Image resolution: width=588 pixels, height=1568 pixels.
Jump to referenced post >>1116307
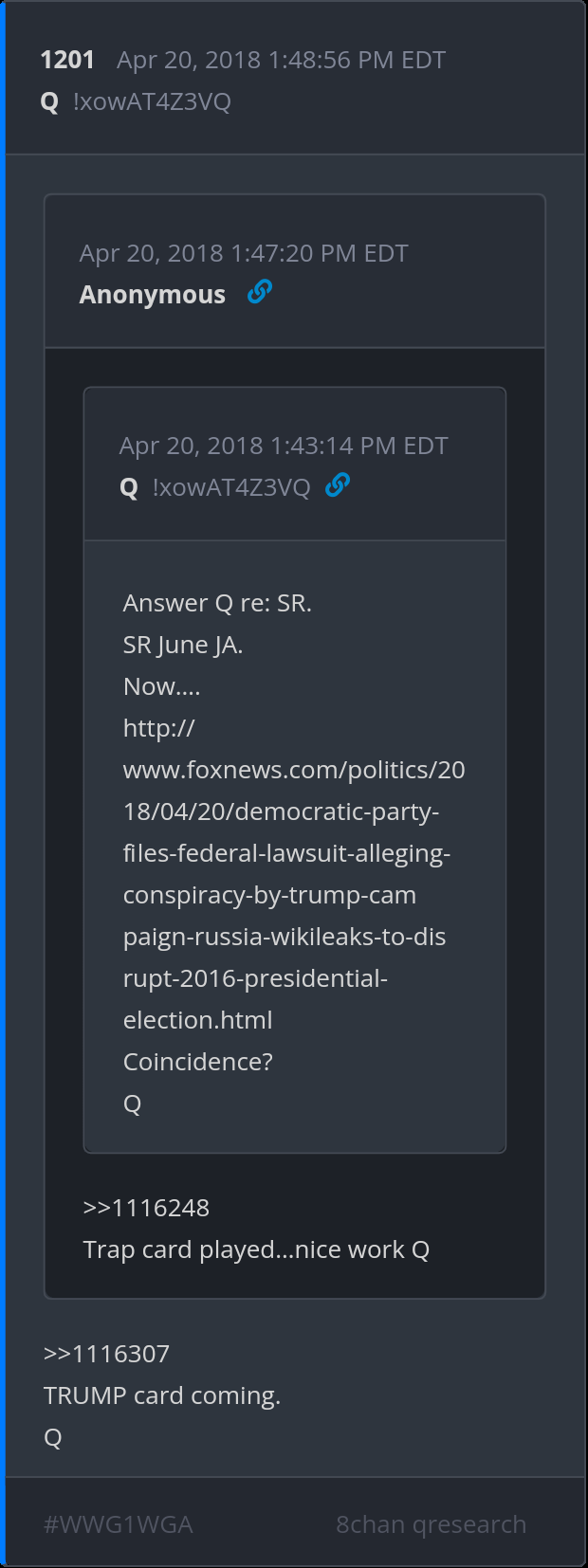pyautogui.click(x=106, y=1354)
